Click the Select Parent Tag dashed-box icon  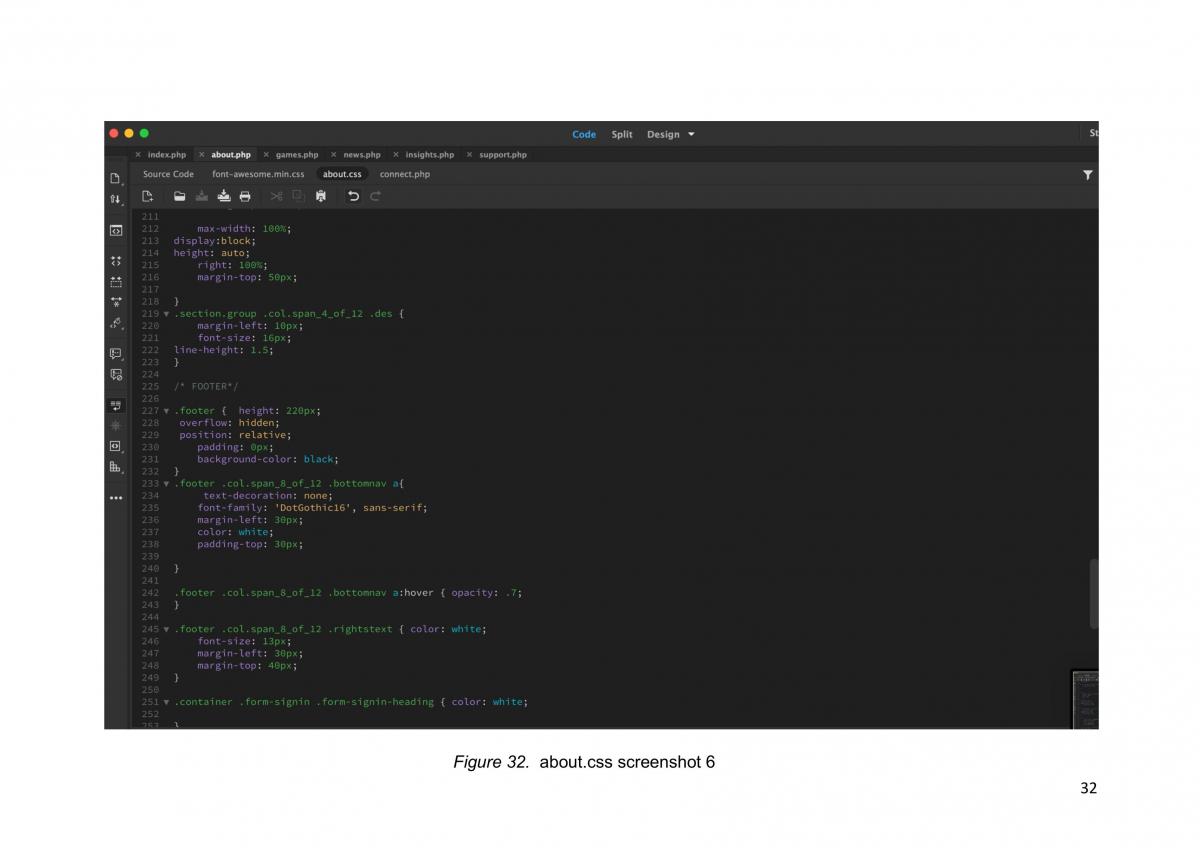(x=116, y=282)
